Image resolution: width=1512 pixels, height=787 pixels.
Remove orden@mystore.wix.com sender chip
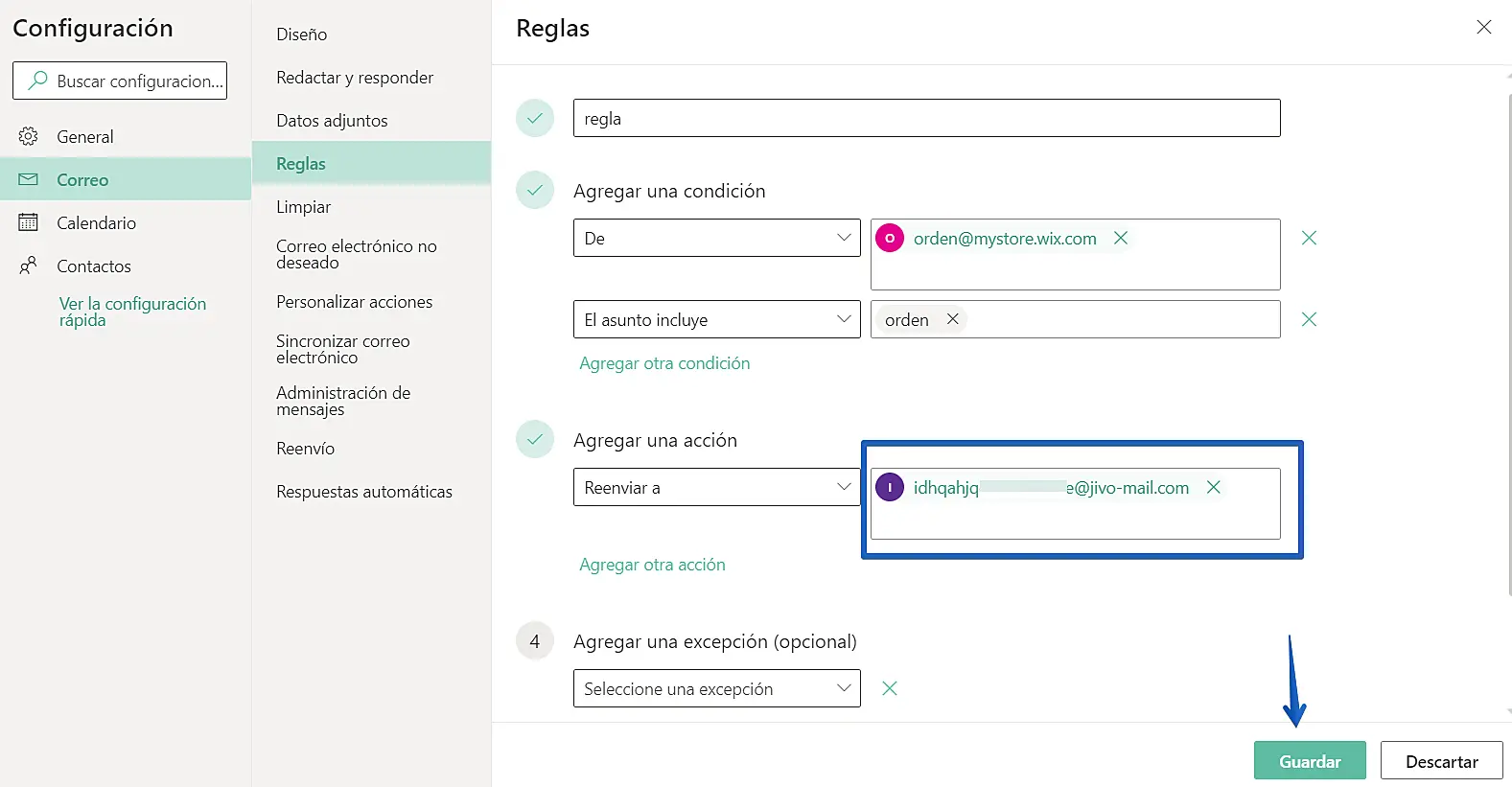coord(1120,238)
